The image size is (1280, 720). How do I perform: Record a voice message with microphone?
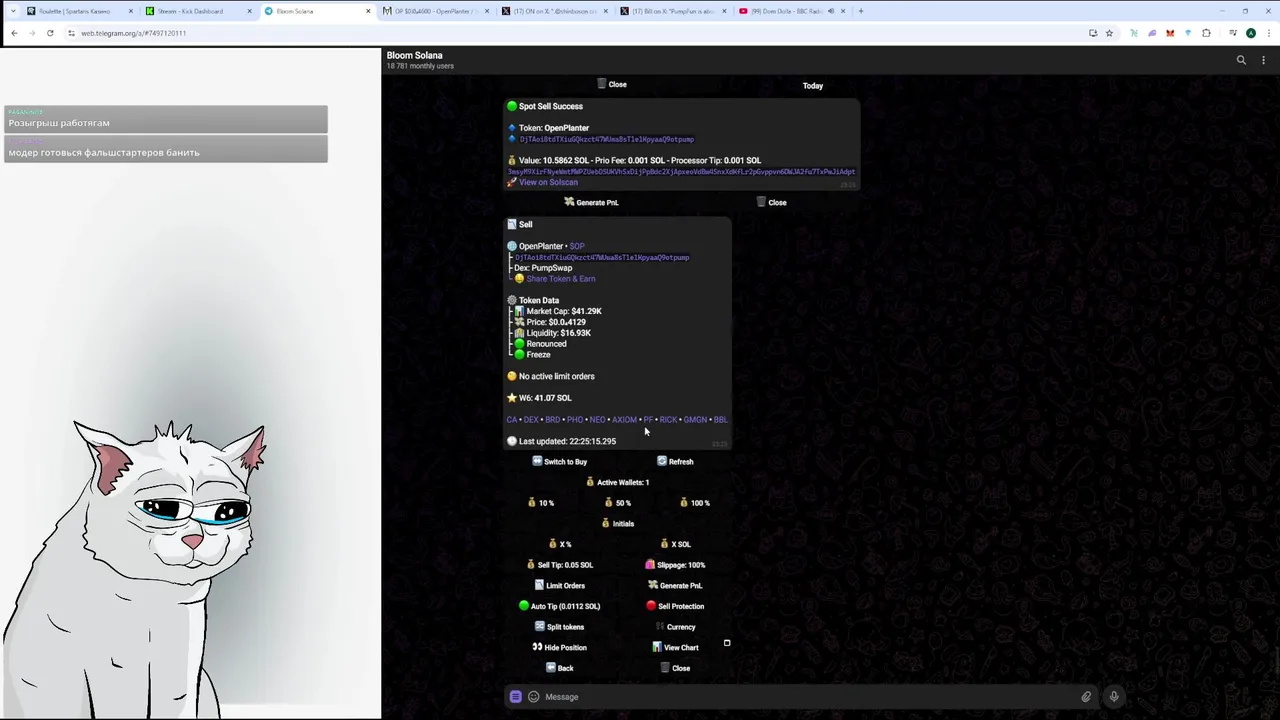point(1114,697)
